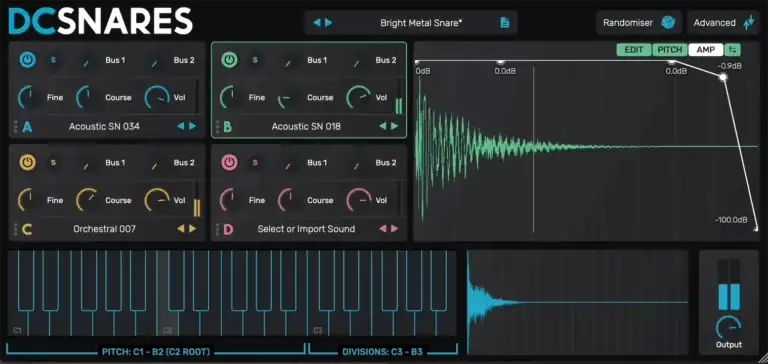Click layer D Course pitch knob
The width and height of the screenshot is (768, 364).
coord(289,200)
